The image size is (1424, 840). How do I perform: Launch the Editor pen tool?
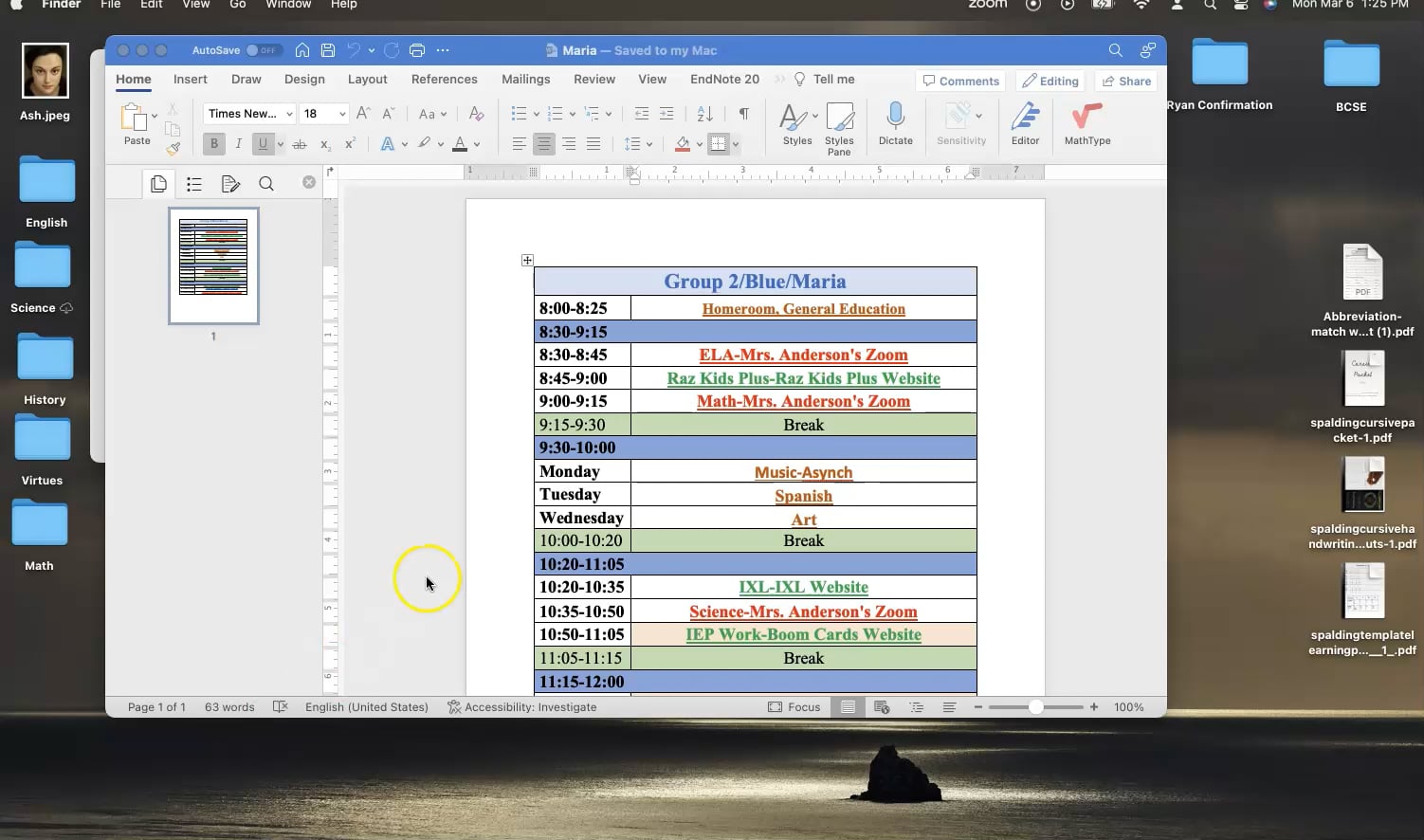(1025, 124)
